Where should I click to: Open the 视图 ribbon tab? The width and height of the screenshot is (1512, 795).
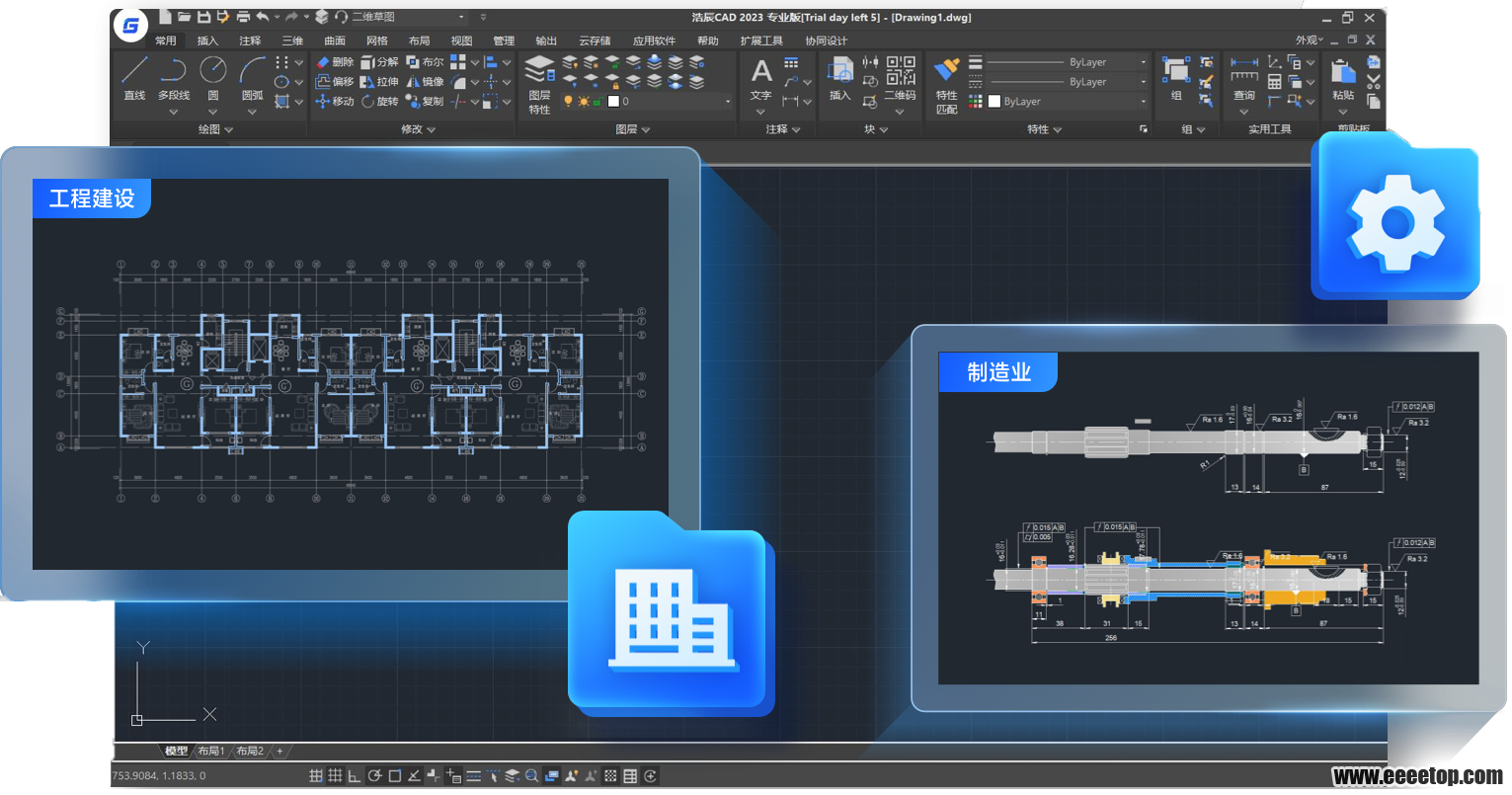(461, 40)
